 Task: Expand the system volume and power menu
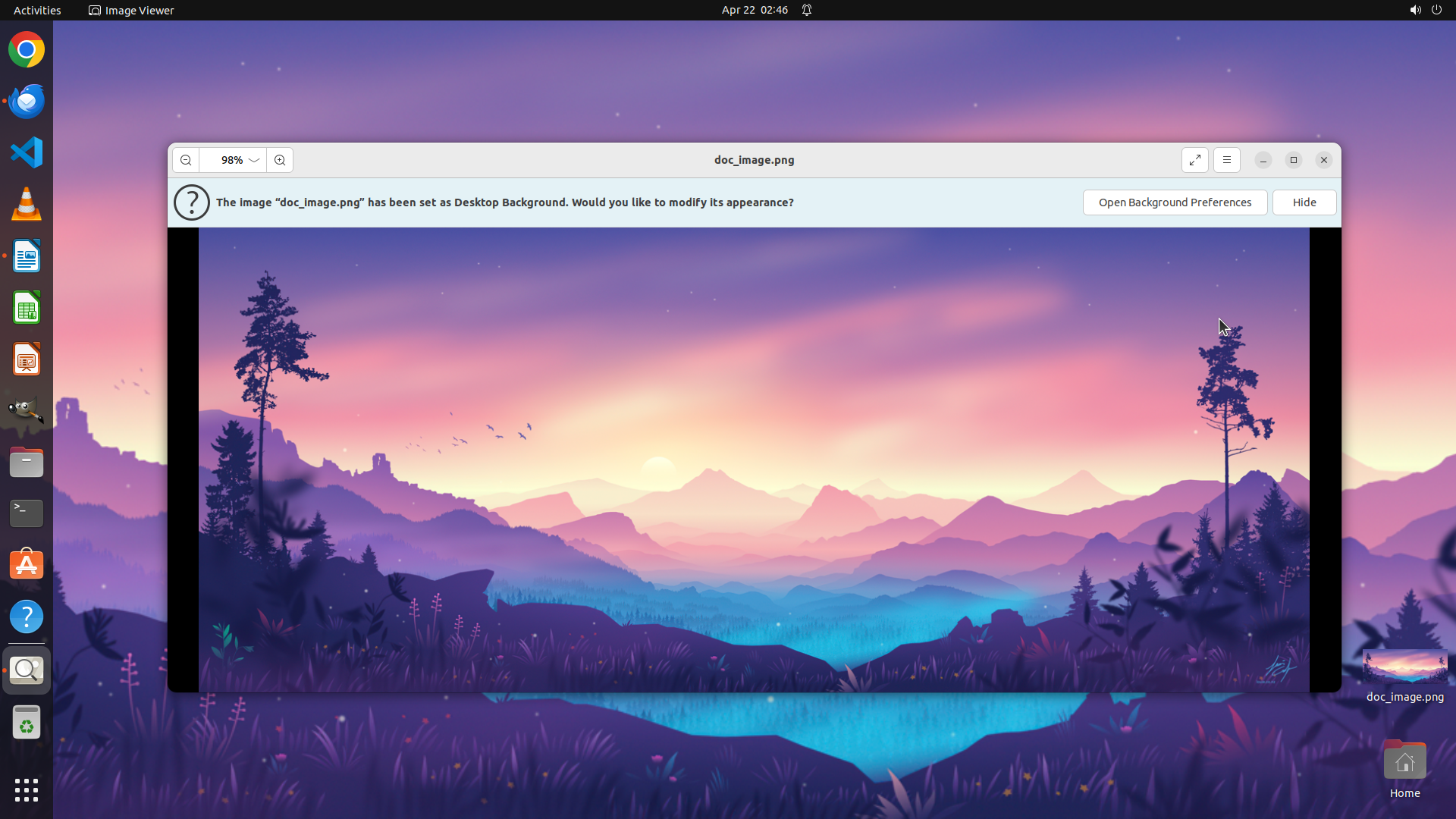pos(1425,10)
